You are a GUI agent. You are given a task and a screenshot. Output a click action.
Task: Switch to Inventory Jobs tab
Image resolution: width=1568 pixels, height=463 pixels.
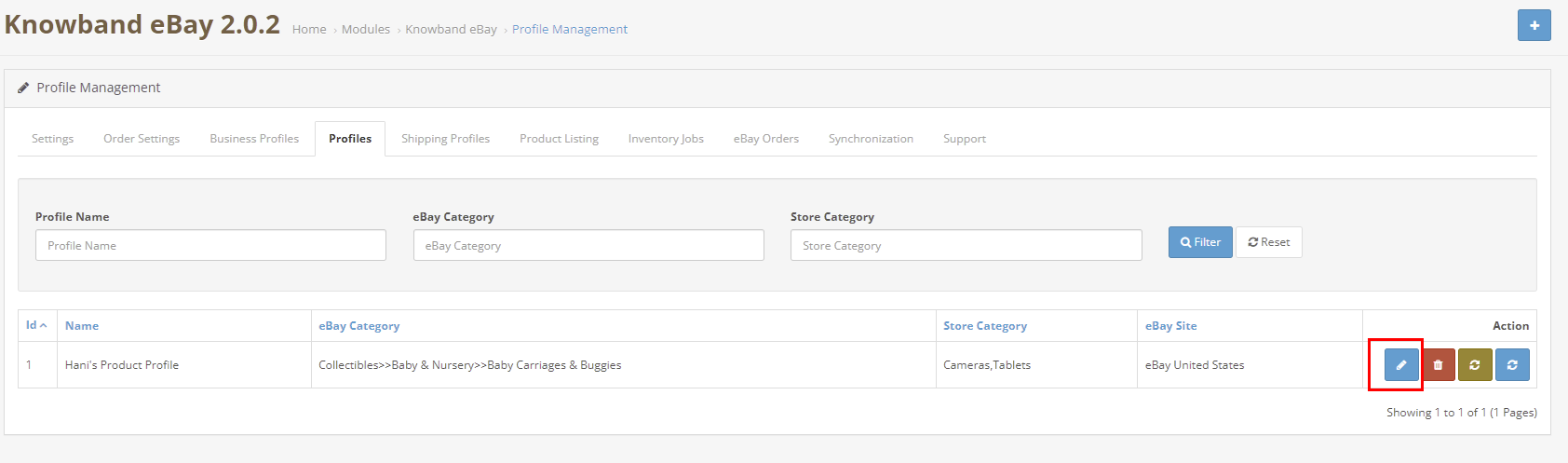click(x=666, y=139)
